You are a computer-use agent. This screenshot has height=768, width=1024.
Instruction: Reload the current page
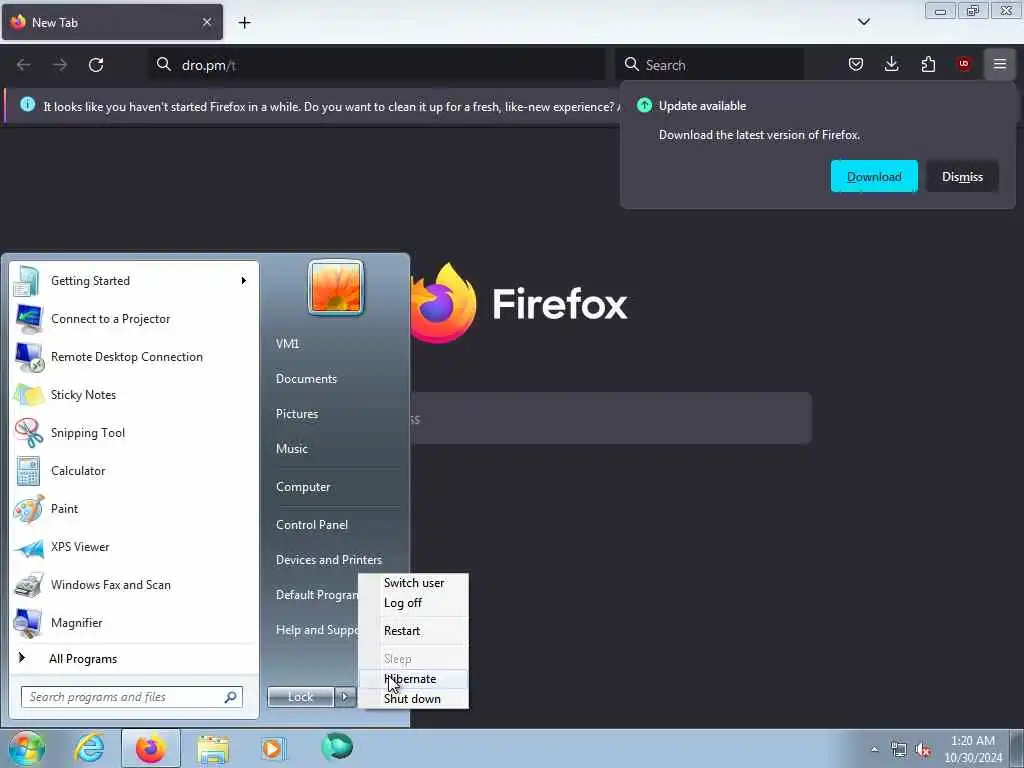[x=96, y=65]
